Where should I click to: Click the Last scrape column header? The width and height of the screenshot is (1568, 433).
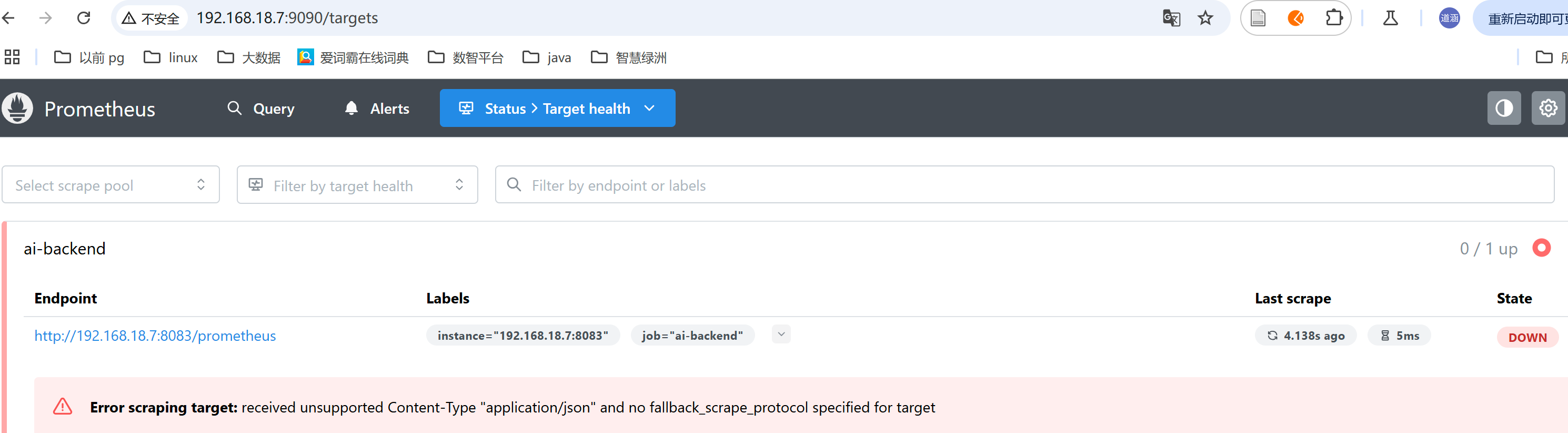coord(1293,298)
